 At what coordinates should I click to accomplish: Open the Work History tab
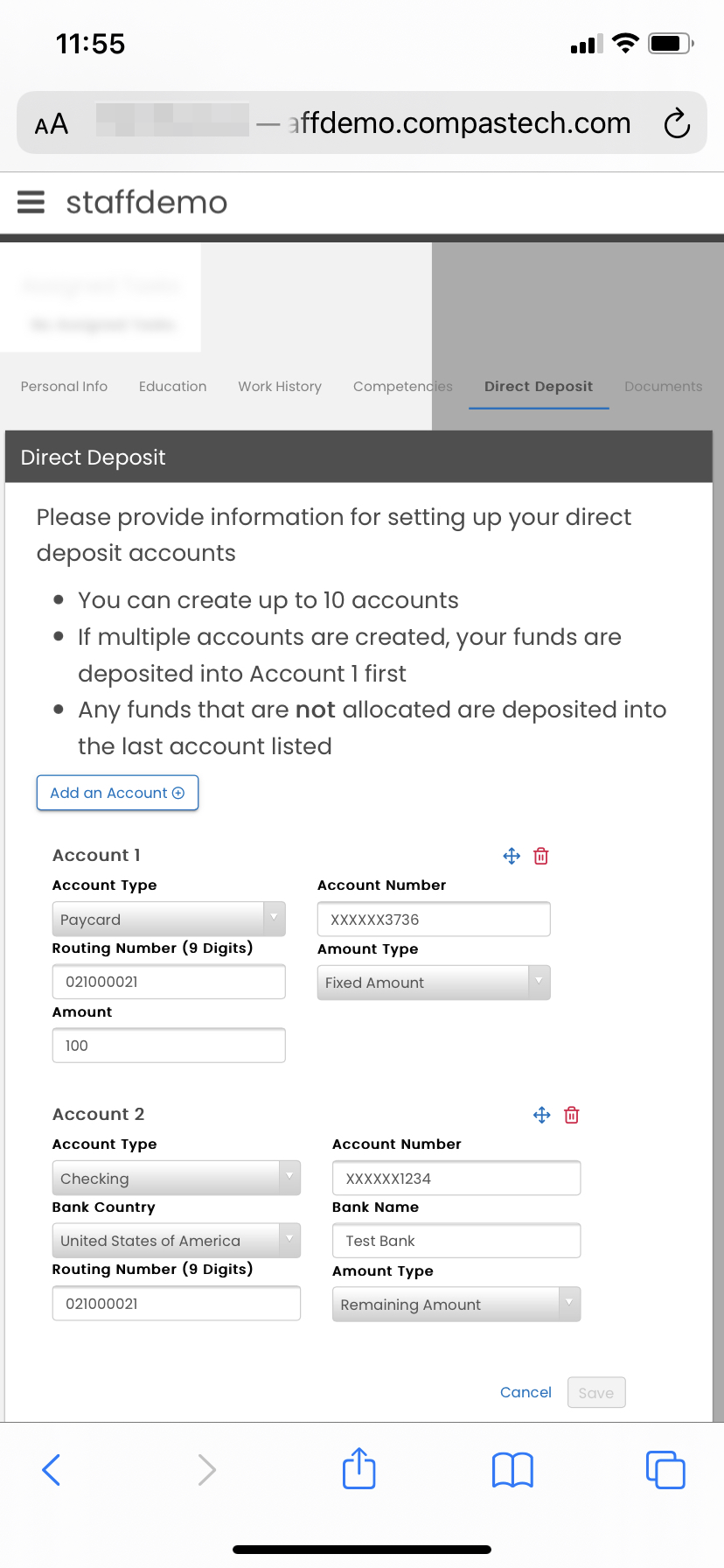pyautogui.click(x=280, y=386)
